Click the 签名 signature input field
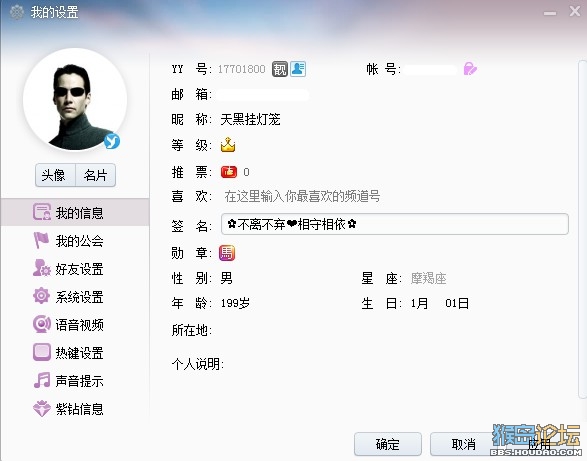587x461 pixels. tap(395, 224)
